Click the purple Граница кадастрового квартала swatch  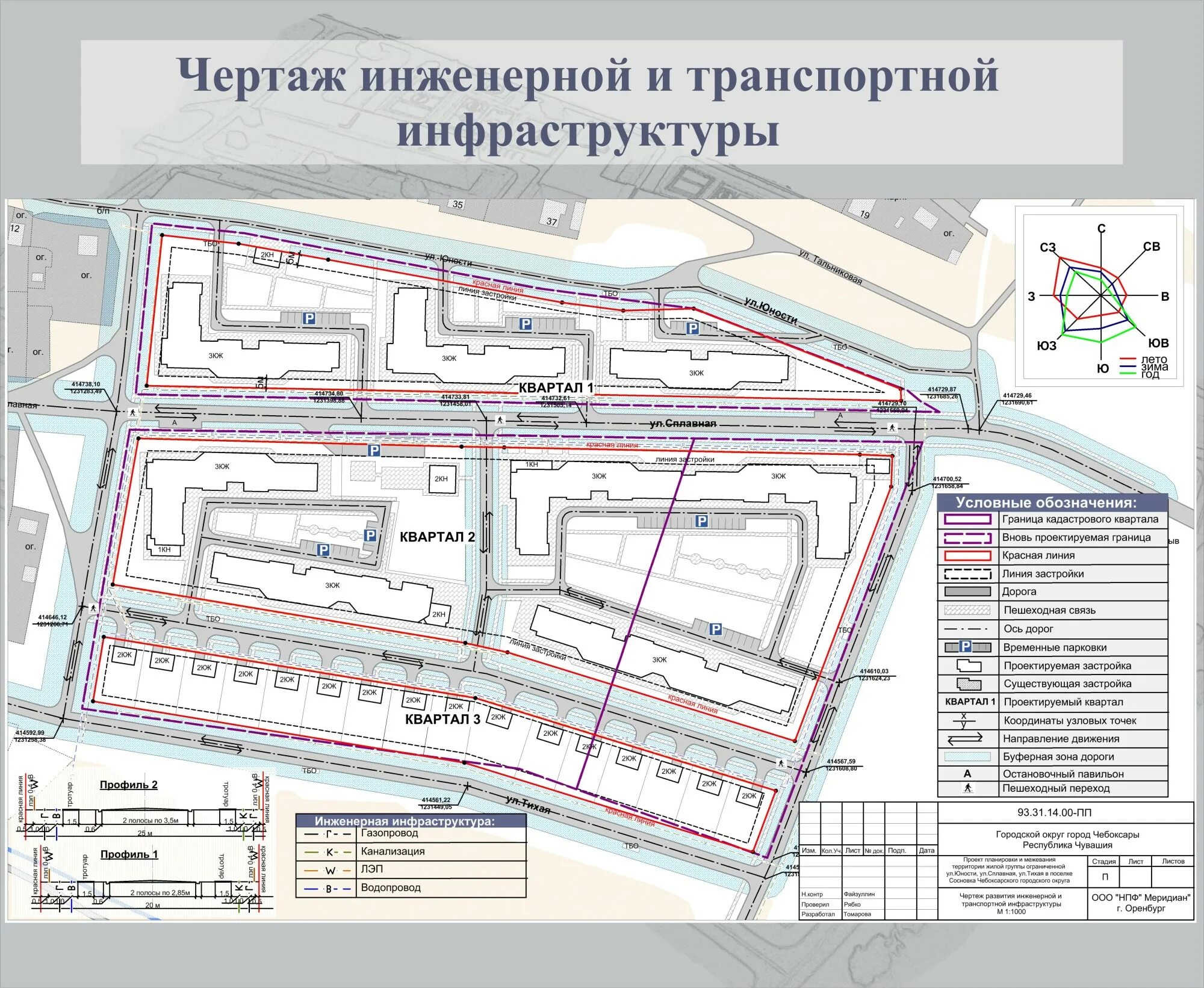coord(968,519)
